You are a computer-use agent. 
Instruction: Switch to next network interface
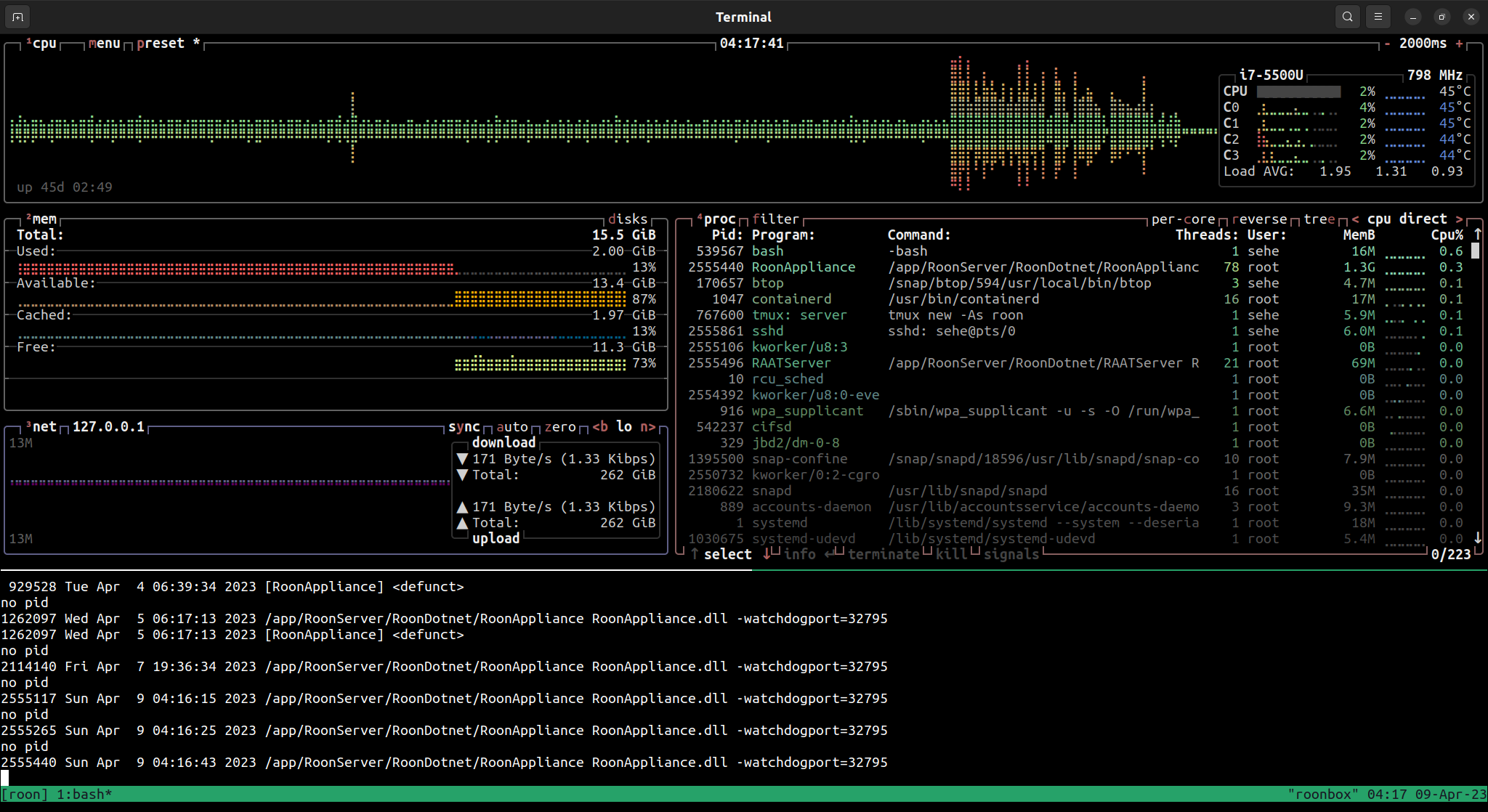[647, 427]
